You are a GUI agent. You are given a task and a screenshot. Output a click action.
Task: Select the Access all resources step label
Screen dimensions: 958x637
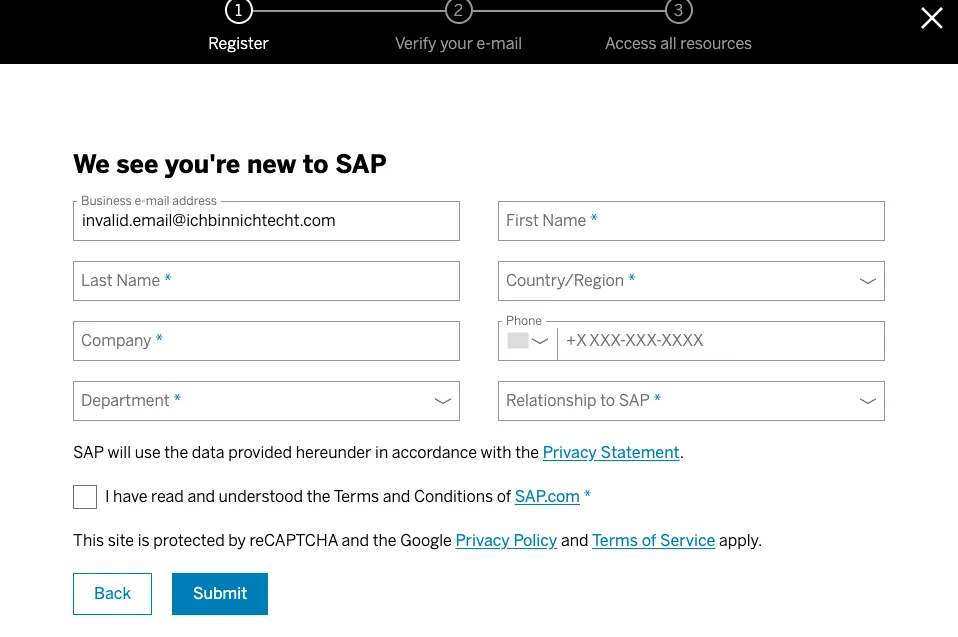[x=678, y=44]
